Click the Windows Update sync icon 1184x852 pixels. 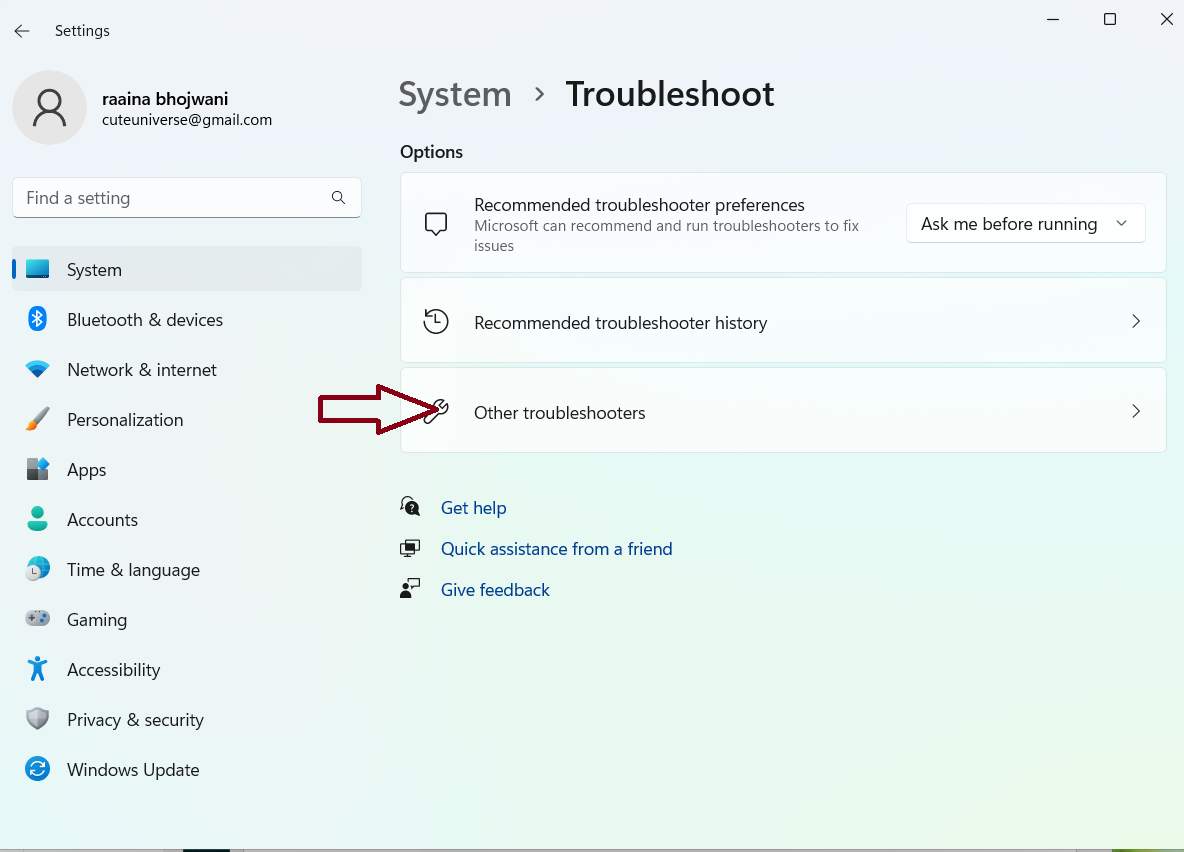pos(37,770)
